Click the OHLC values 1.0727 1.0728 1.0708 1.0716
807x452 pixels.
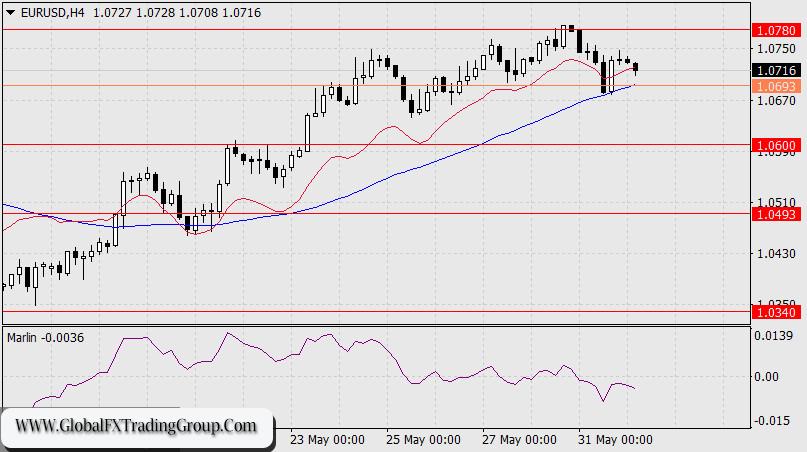click(177, 13)
